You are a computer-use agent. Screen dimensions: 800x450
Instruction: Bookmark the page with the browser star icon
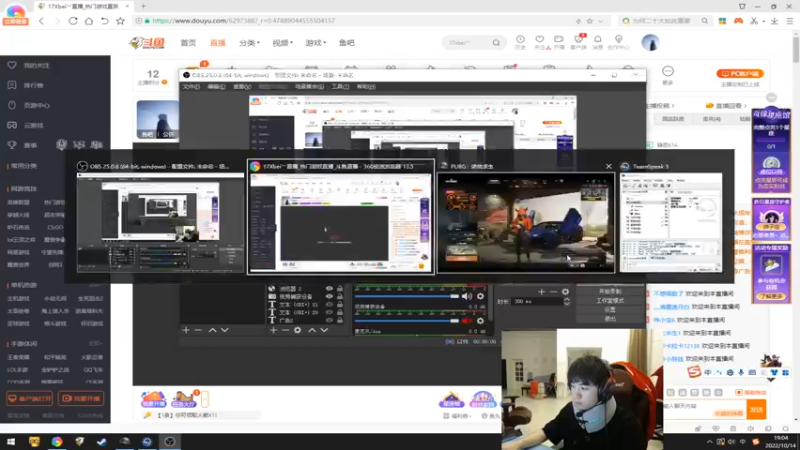click(120, 21)
